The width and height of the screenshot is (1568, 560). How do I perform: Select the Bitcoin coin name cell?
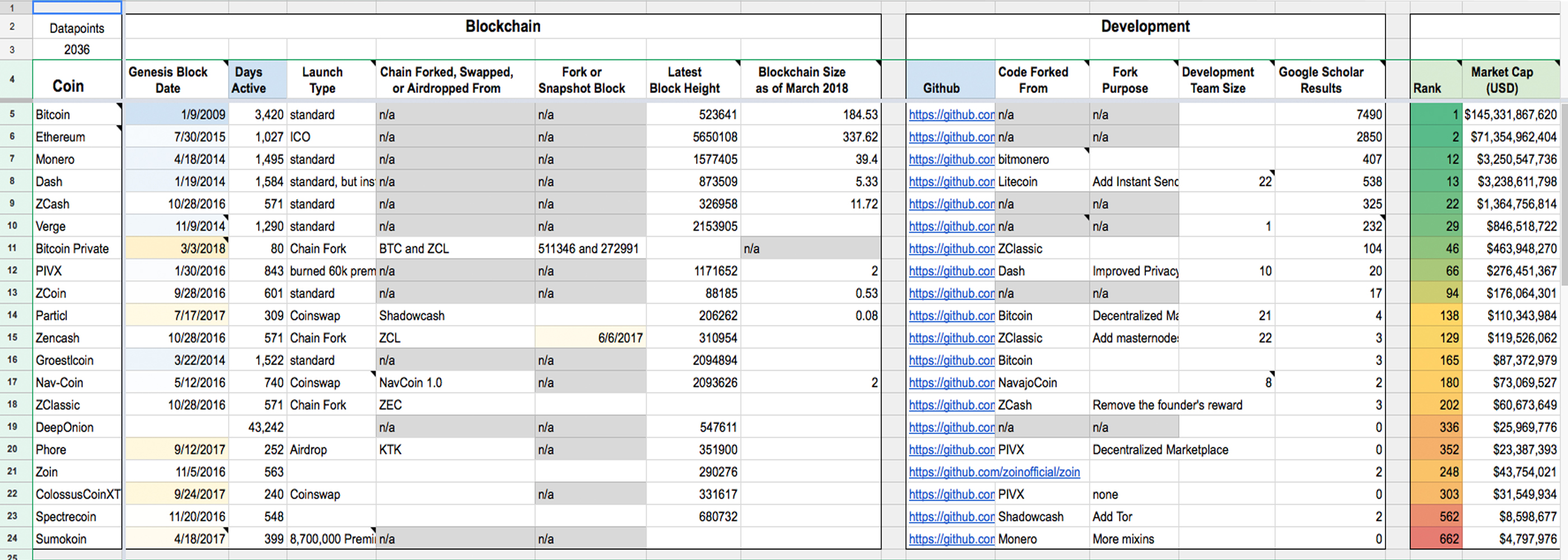click(x=77, y=114)
